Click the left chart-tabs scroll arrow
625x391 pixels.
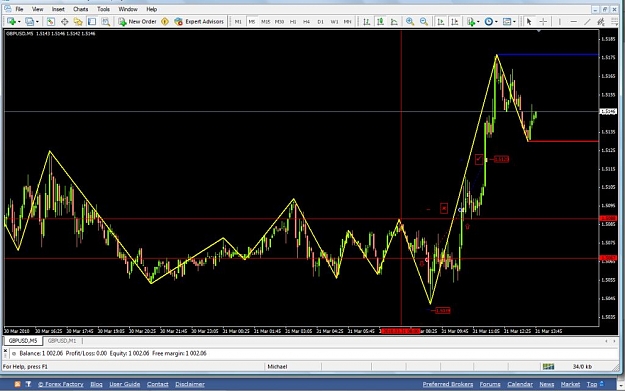tap(606, 341)
